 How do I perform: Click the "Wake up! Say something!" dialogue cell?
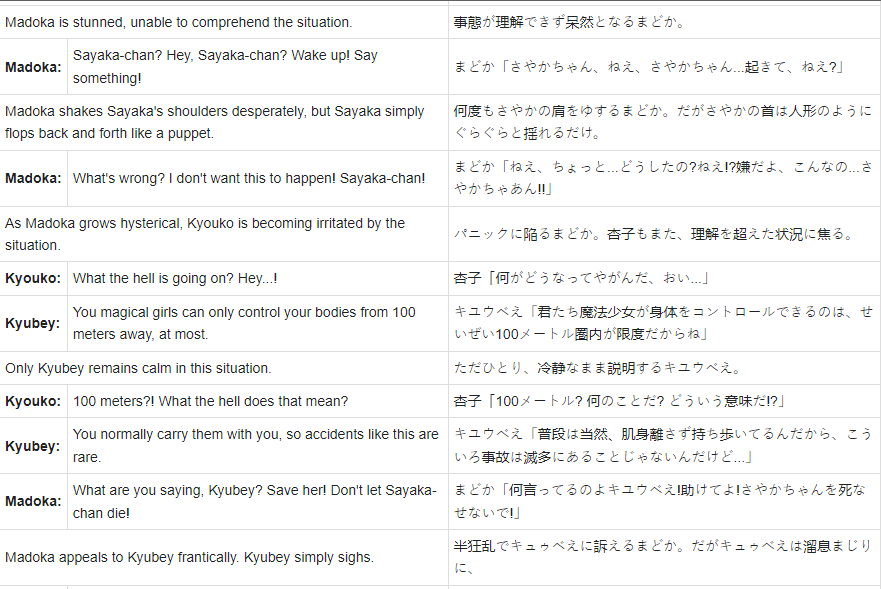click(x=225, y=66)
